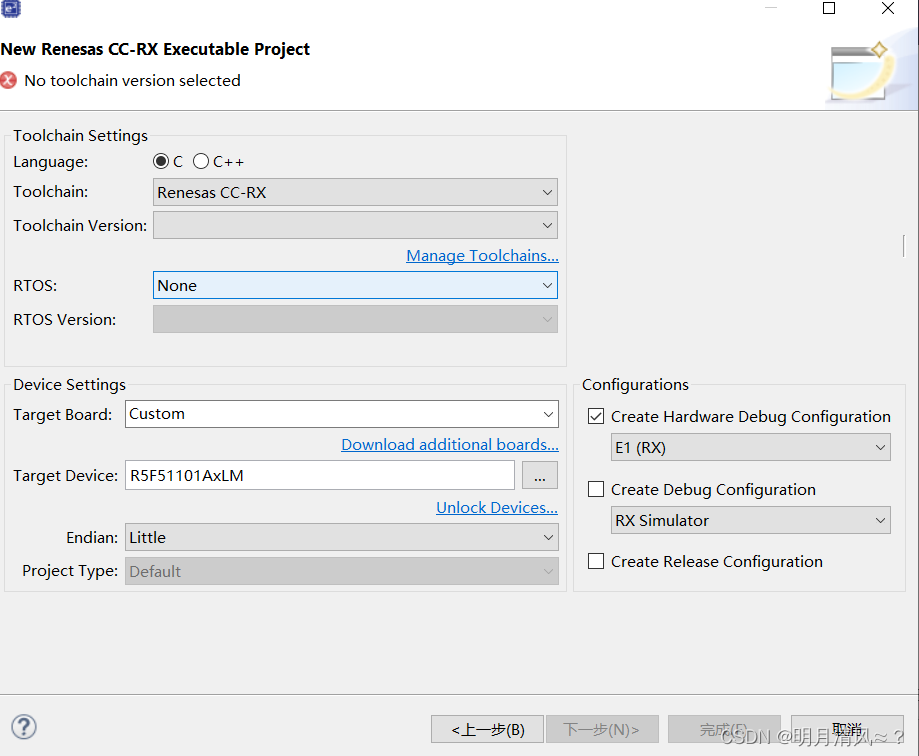Image resolution: width=919 pixels, height=756 pixels.
Task: Click the 'Endian:' label
Action: point(92,538)
